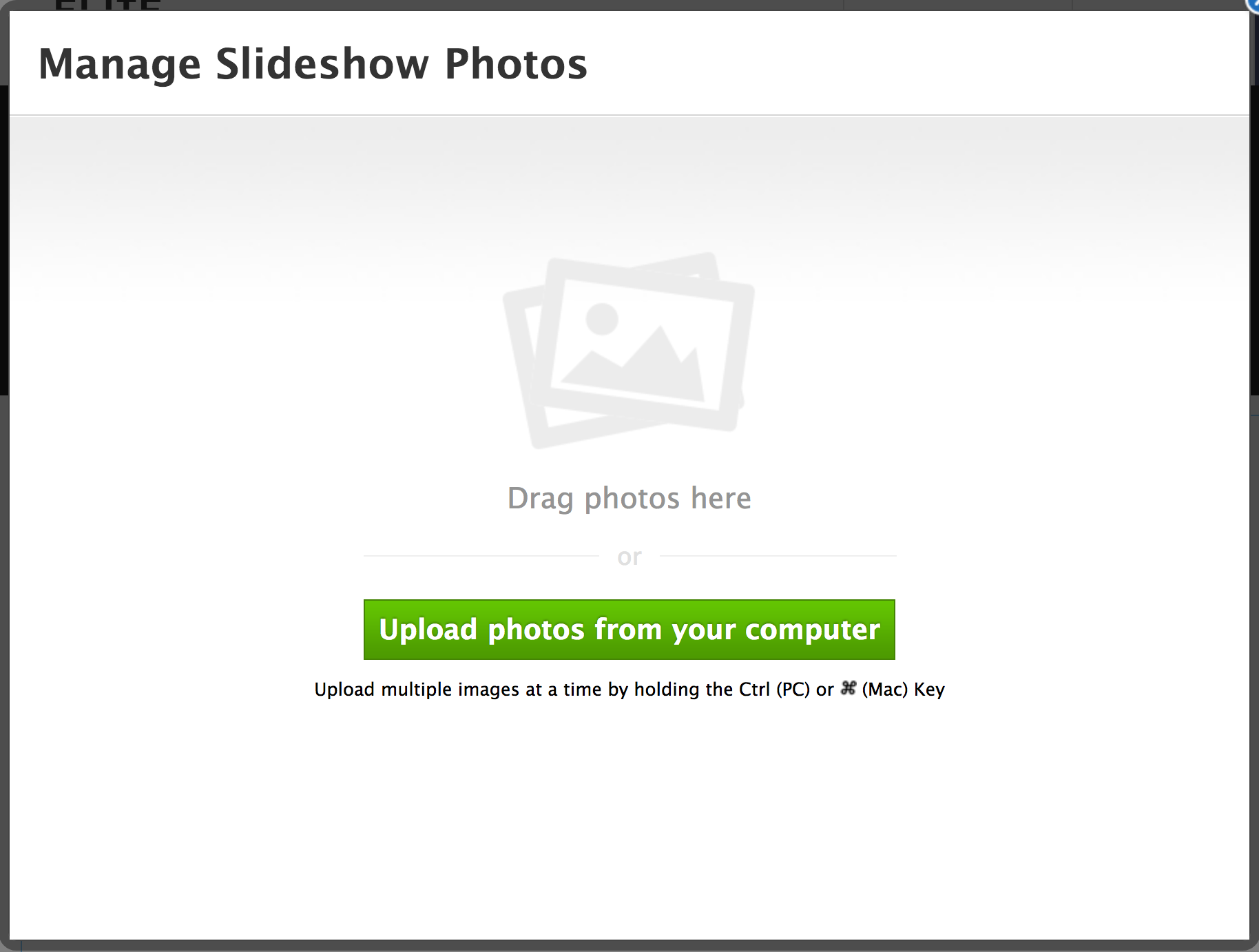Click the sun circle in photo icon
Viewport: 1259px width, 952px height.
pos(602,319)
